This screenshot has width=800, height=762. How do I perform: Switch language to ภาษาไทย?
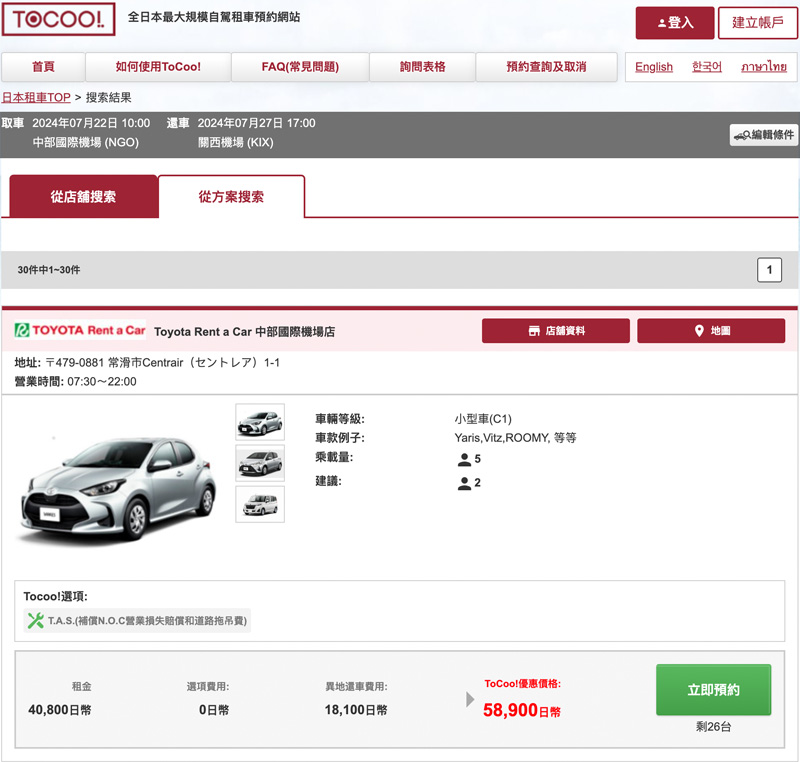click(764, 67)
